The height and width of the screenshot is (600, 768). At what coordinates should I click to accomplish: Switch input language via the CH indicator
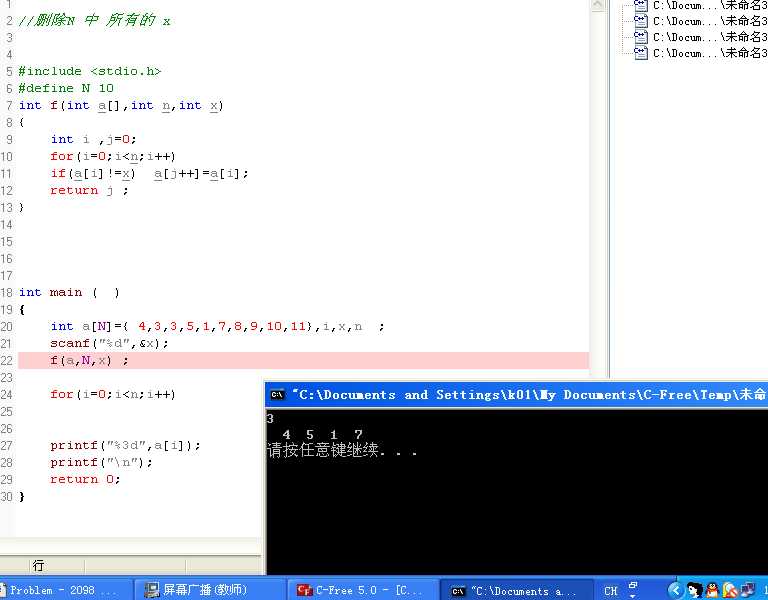point(611,591)
